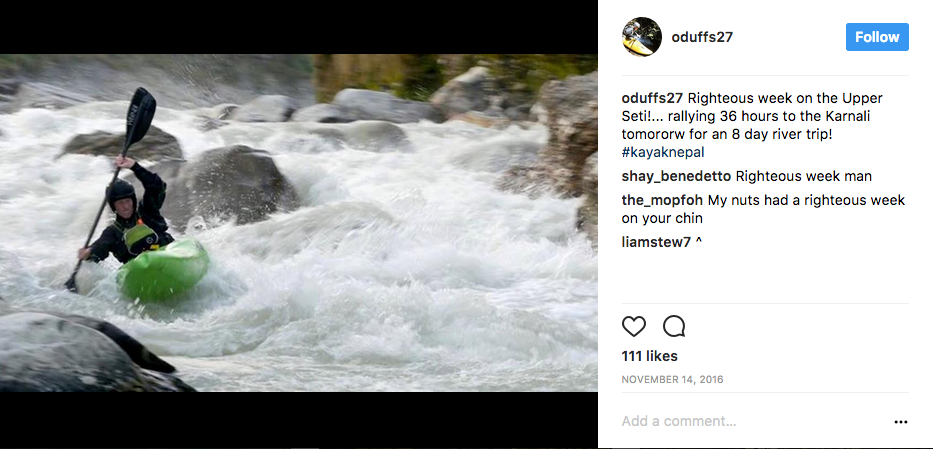Open the three-dot more options menu
This screenshot has width=933, height=449.
pos(900,422)
